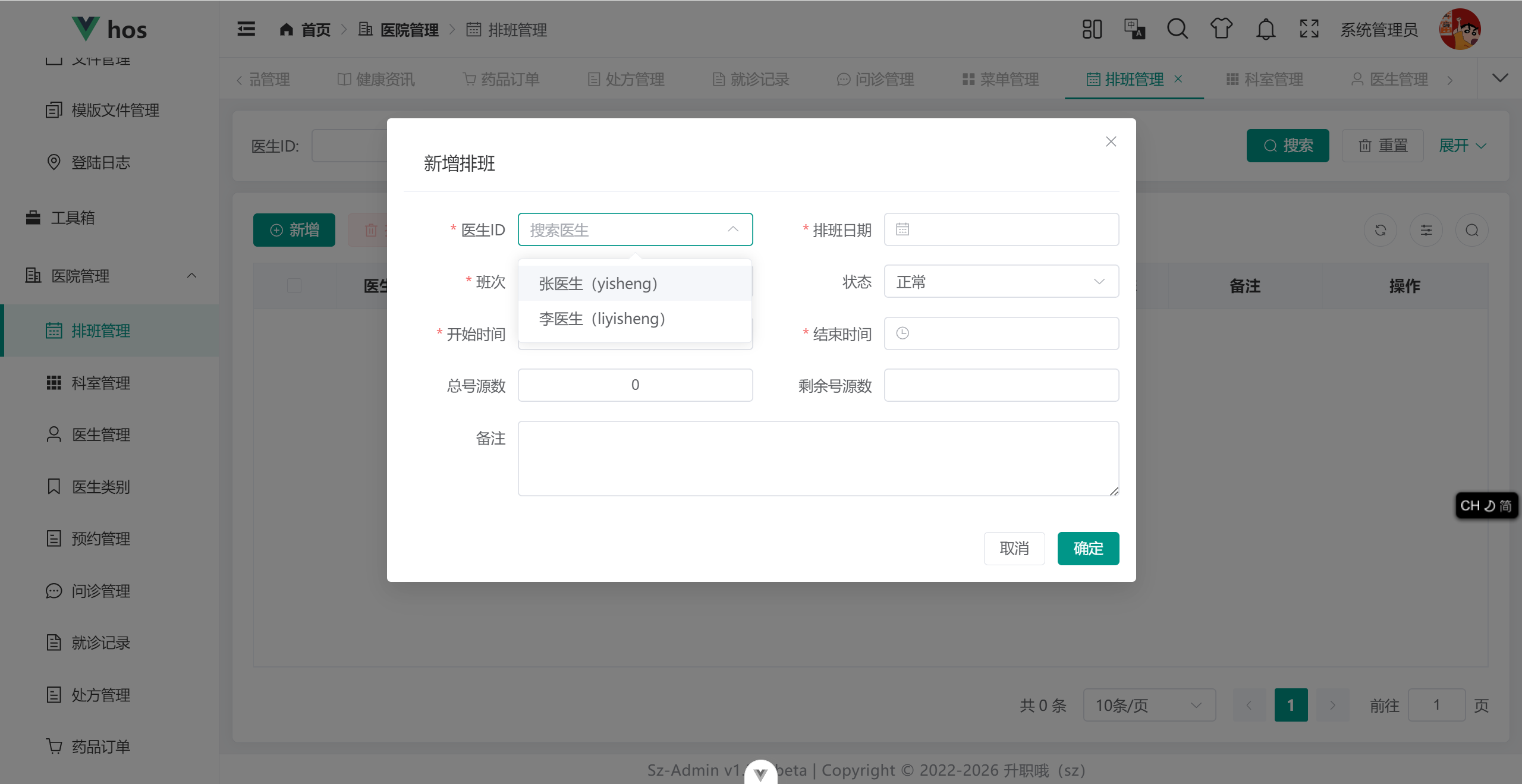The image size is (1522, 784).
Task: Open 医生管理 in the sidebar menu
Action: click(x=100, y=434)
